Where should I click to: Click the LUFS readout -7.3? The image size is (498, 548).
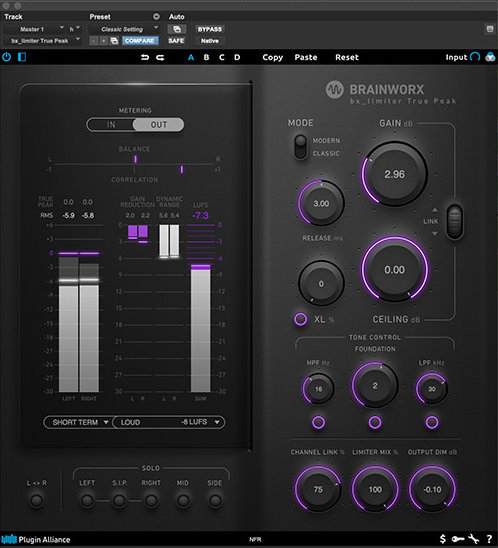click(200, 216)
